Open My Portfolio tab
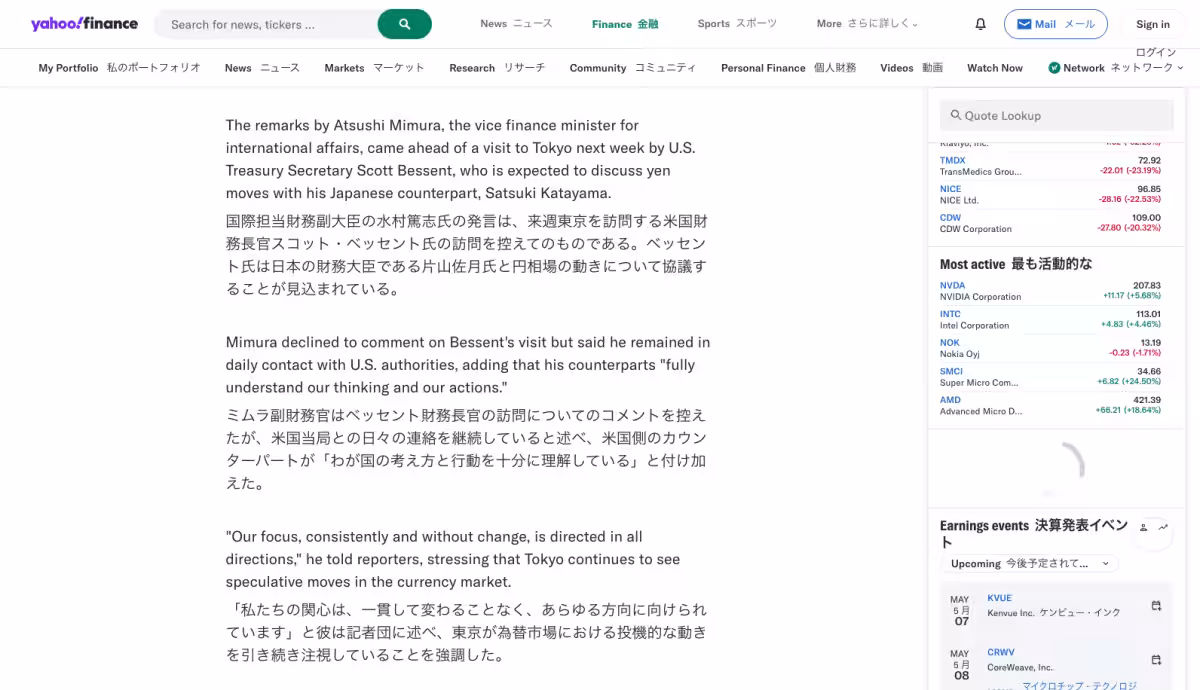This screenshot has width=1200, height=690. point(119,68)
